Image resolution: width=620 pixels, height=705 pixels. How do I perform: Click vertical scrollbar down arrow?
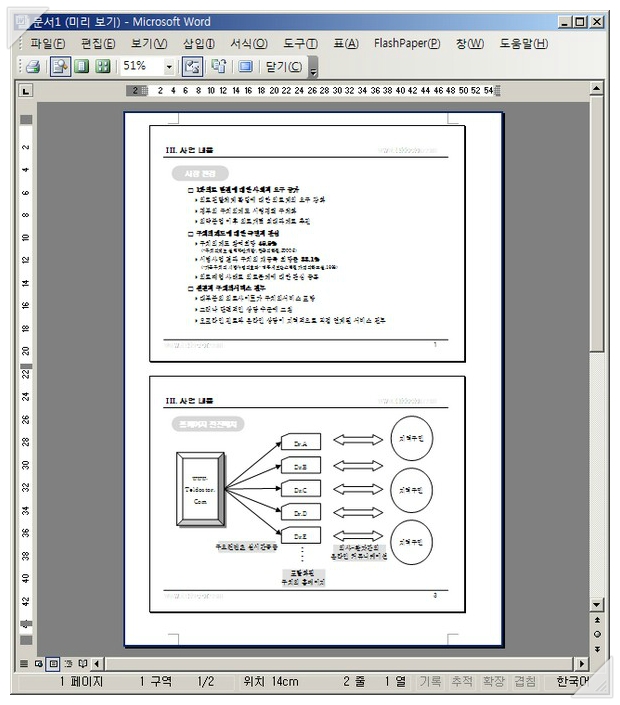pyautogui.click(x=596, y=604)
